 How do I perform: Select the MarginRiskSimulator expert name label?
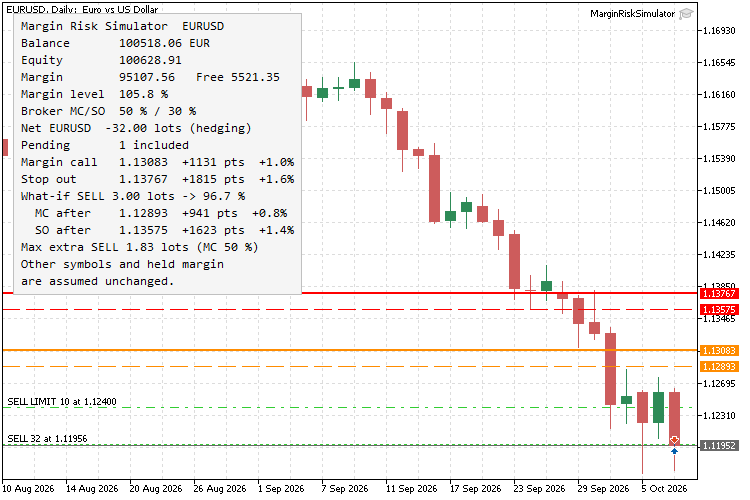(632, 13)
